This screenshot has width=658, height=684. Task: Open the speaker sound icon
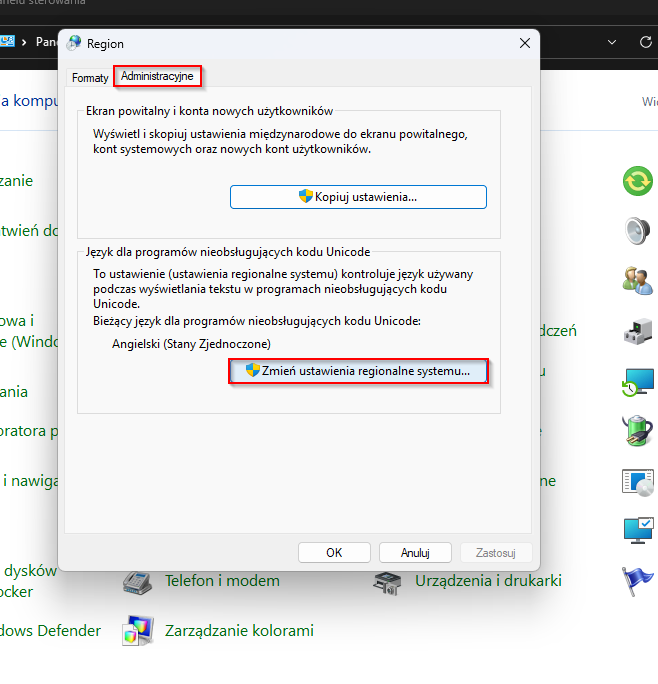[637, 231]
